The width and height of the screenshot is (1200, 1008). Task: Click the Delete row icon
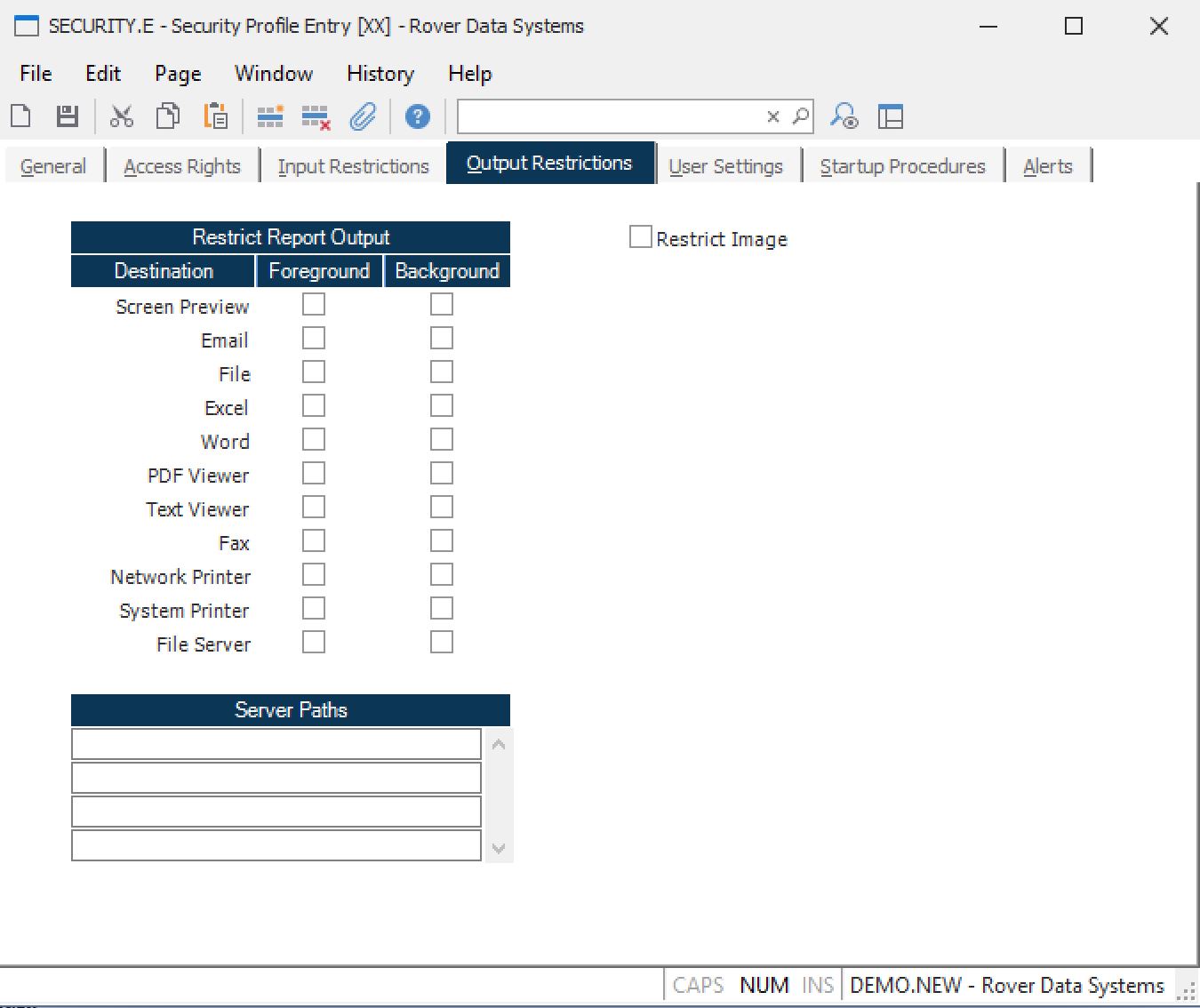tap(316, 116)
